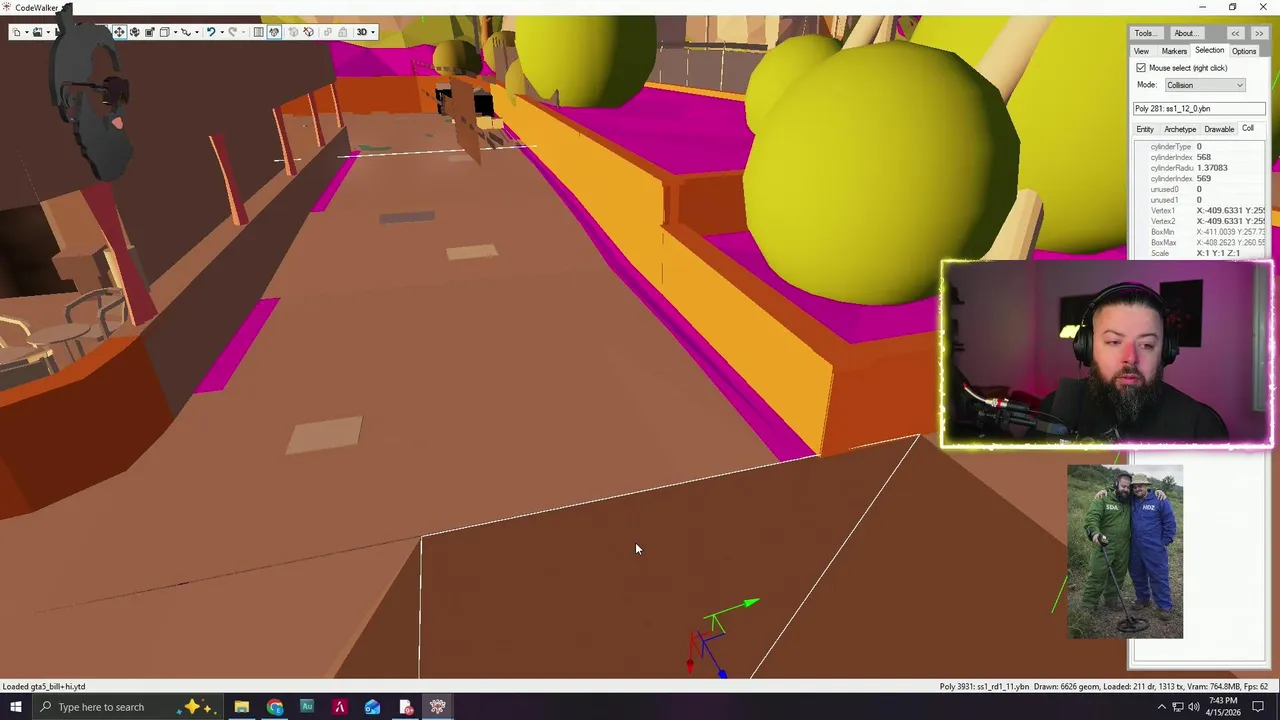Viewport: 1280px width, 720px height.
Task: Click the Poly 281: ss1_12_0.ybn field
Action: point(1199,108)
